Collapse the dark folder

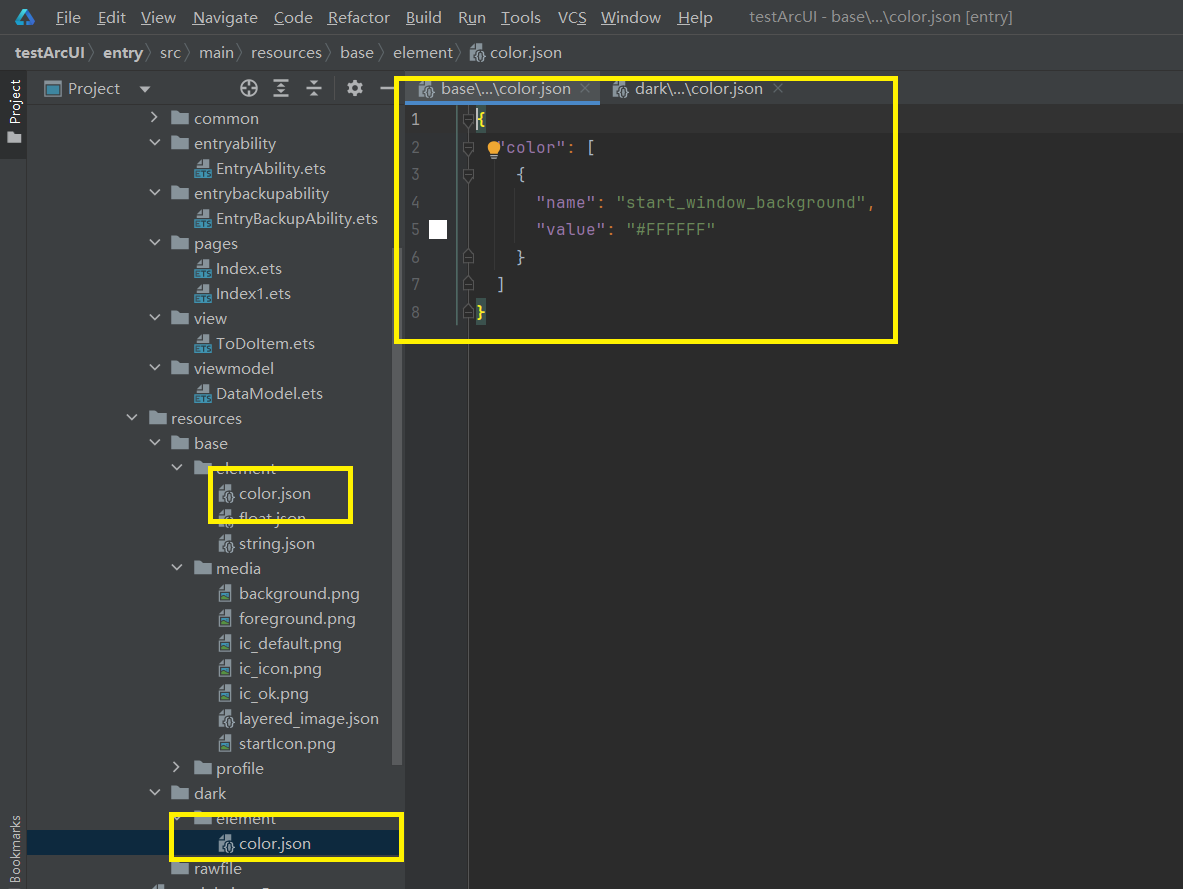click(155, 792)
